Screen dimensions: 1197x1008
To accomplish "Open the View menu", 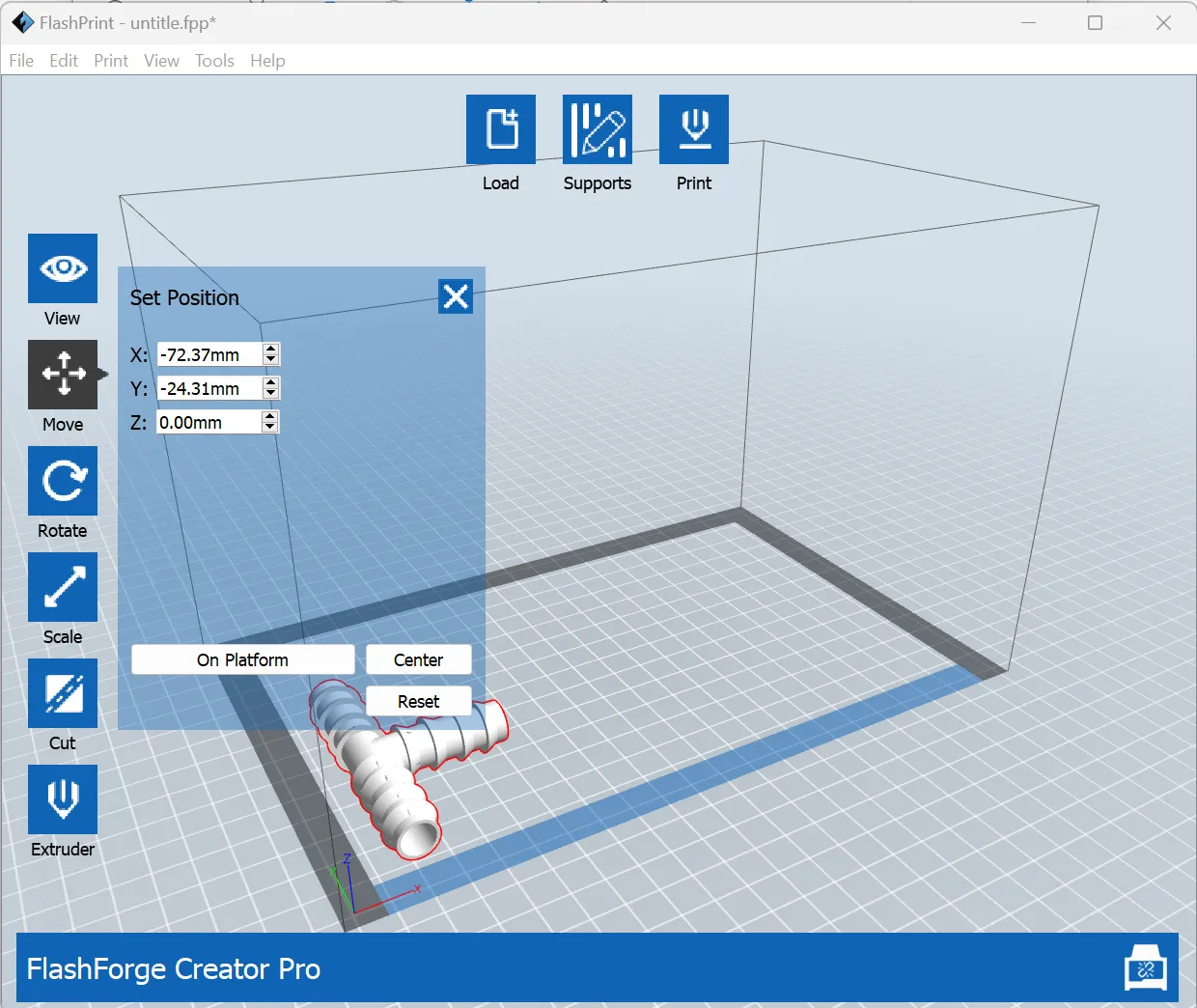I will point(161,61).
